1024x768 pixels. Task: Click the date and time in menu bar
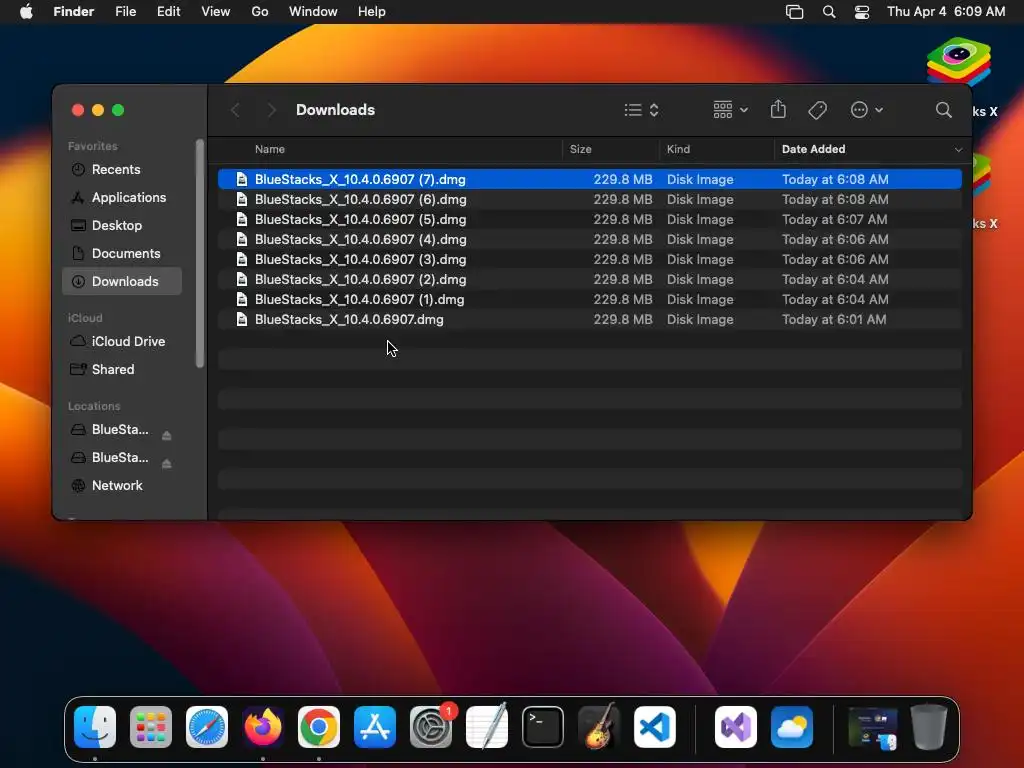pyautogui.click(x=946, y=12)
